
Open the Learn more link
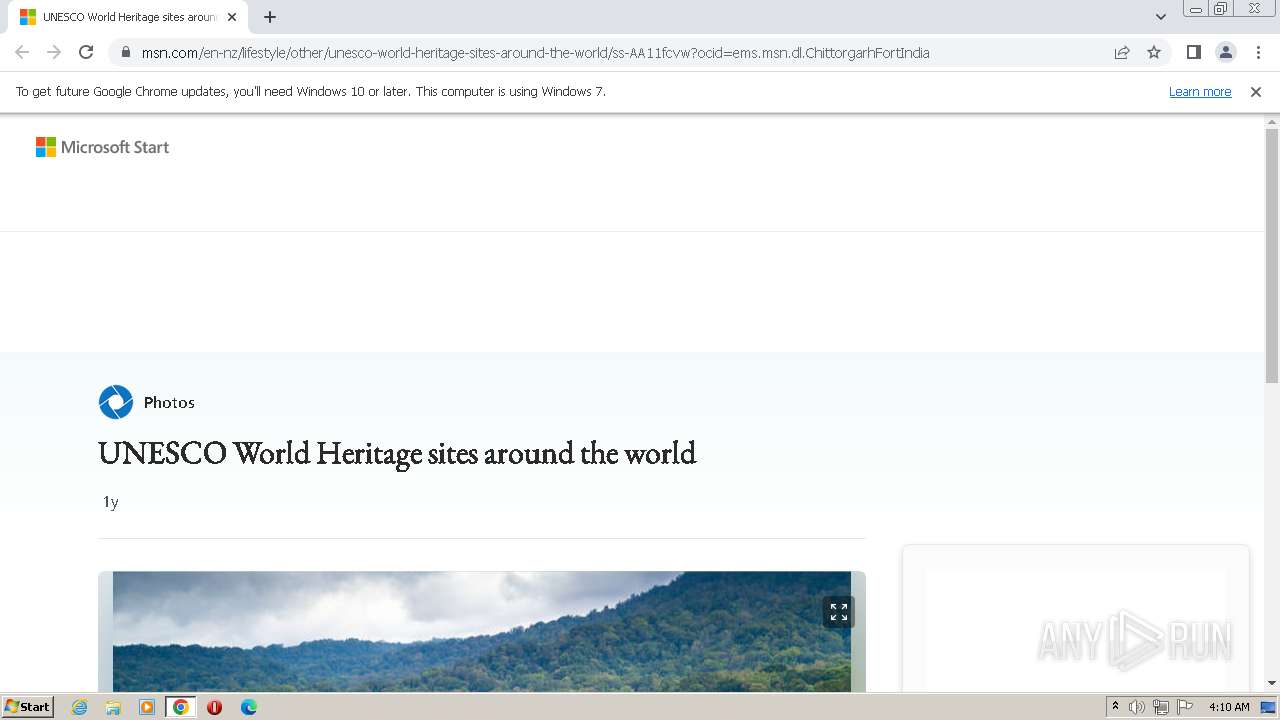coord(1200,91)
